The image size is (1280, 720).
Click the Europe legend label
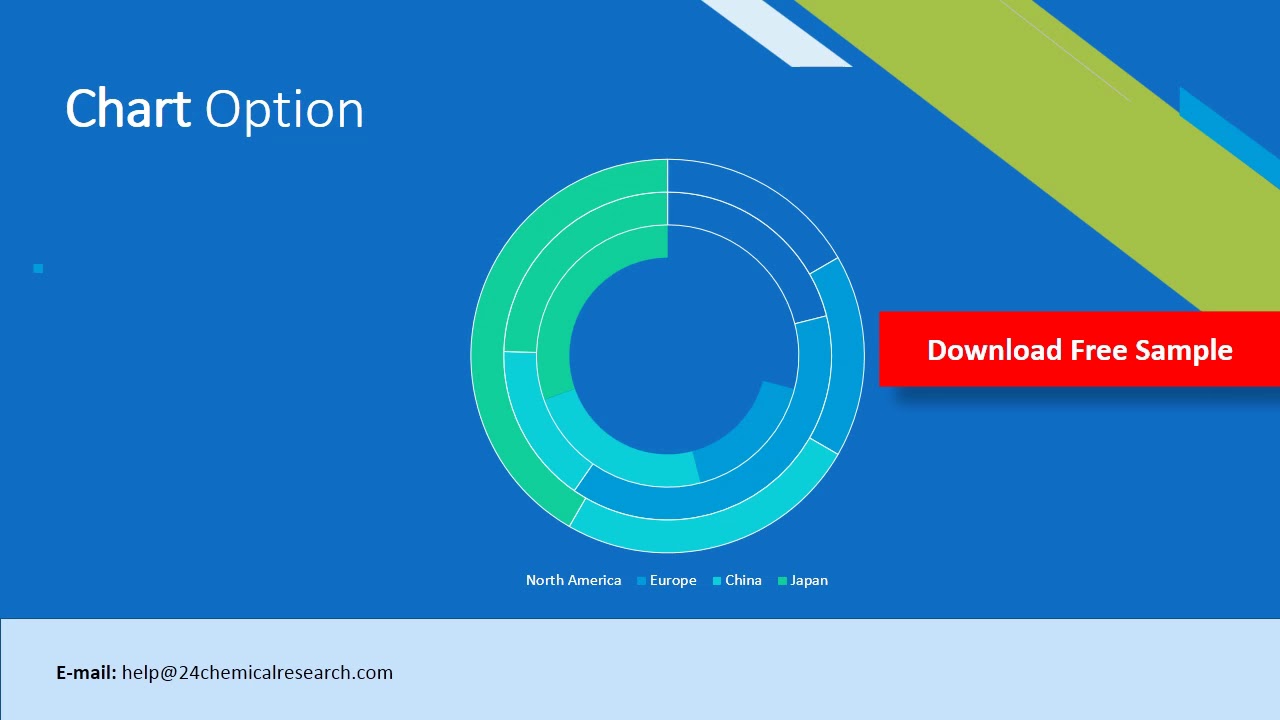(673, 580)
